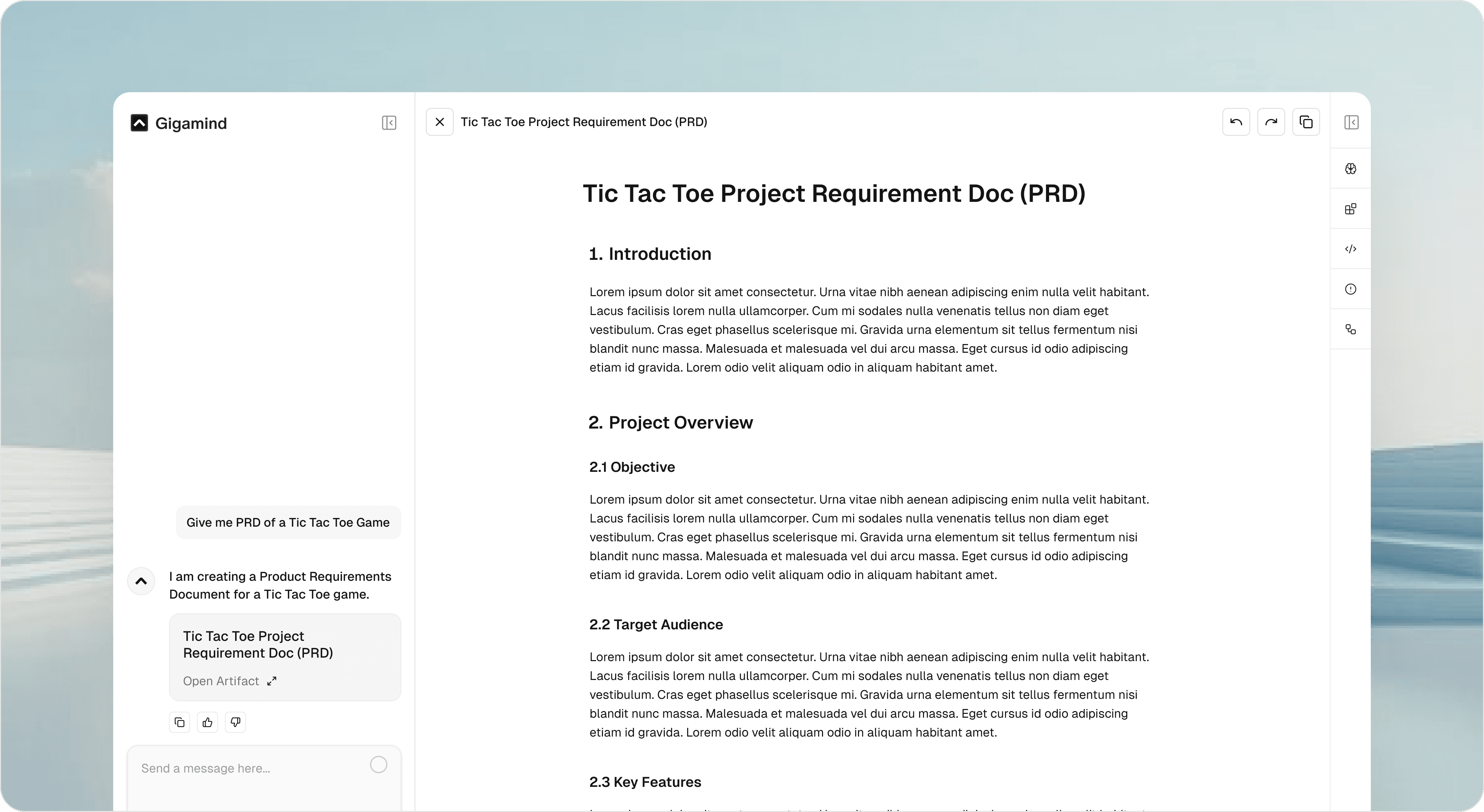This screenshot has height=812, width=1484.
Task: Expand artifact via Open Artifact arrow
Action: point(272,681)
